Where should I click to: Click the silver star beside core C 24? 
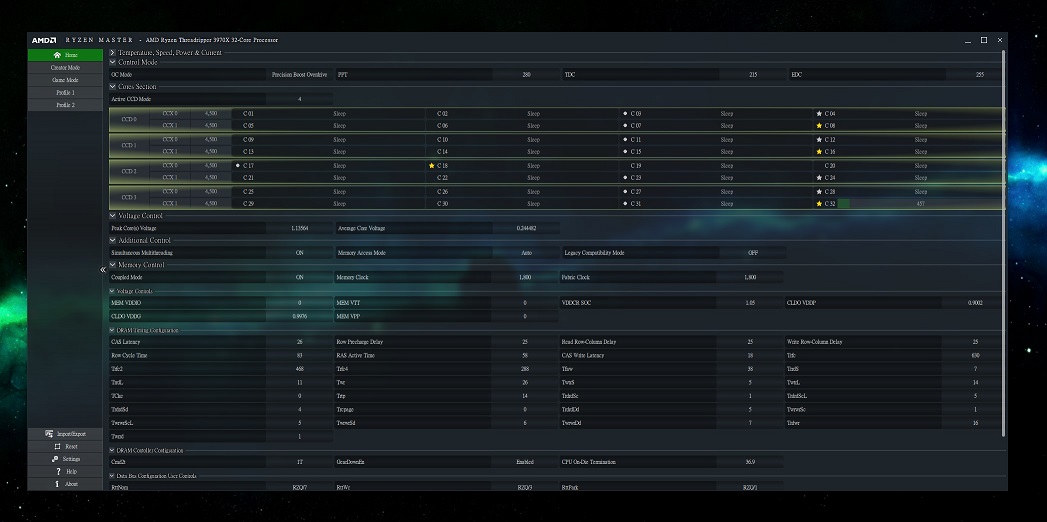819,178
